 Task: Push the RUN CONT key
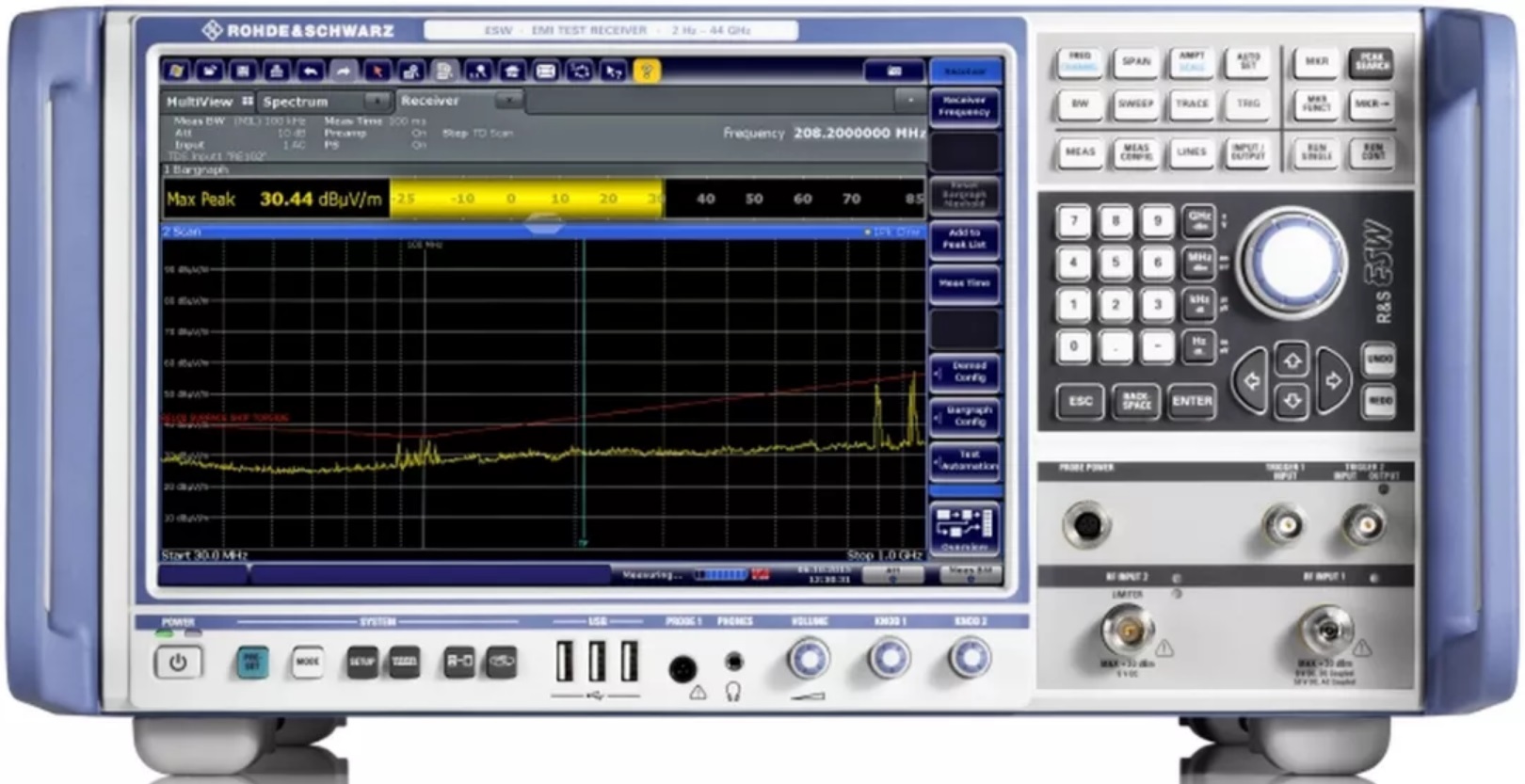point(1372,152)
